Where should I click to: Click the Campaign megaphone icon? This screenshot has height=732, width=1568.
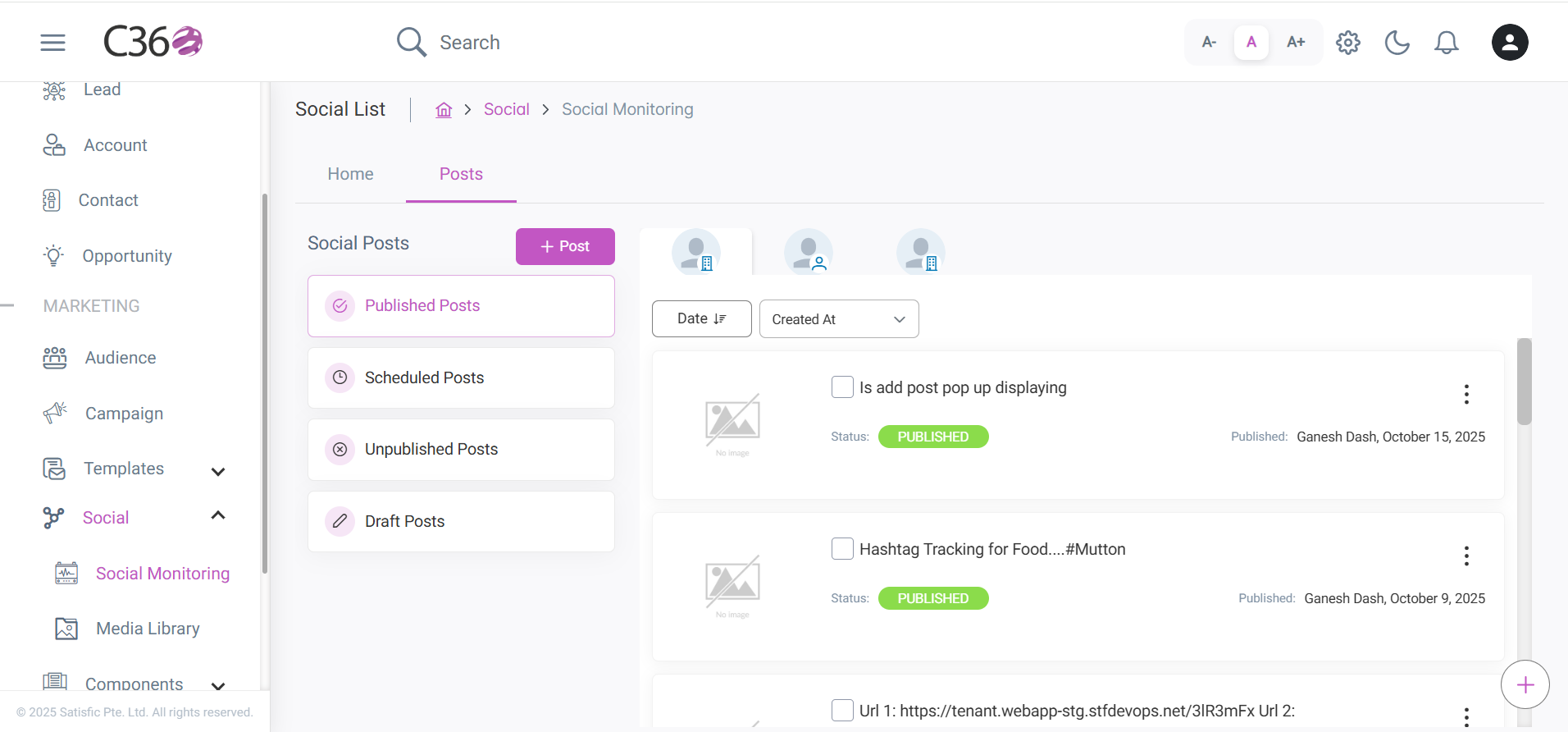coord(55,413)
